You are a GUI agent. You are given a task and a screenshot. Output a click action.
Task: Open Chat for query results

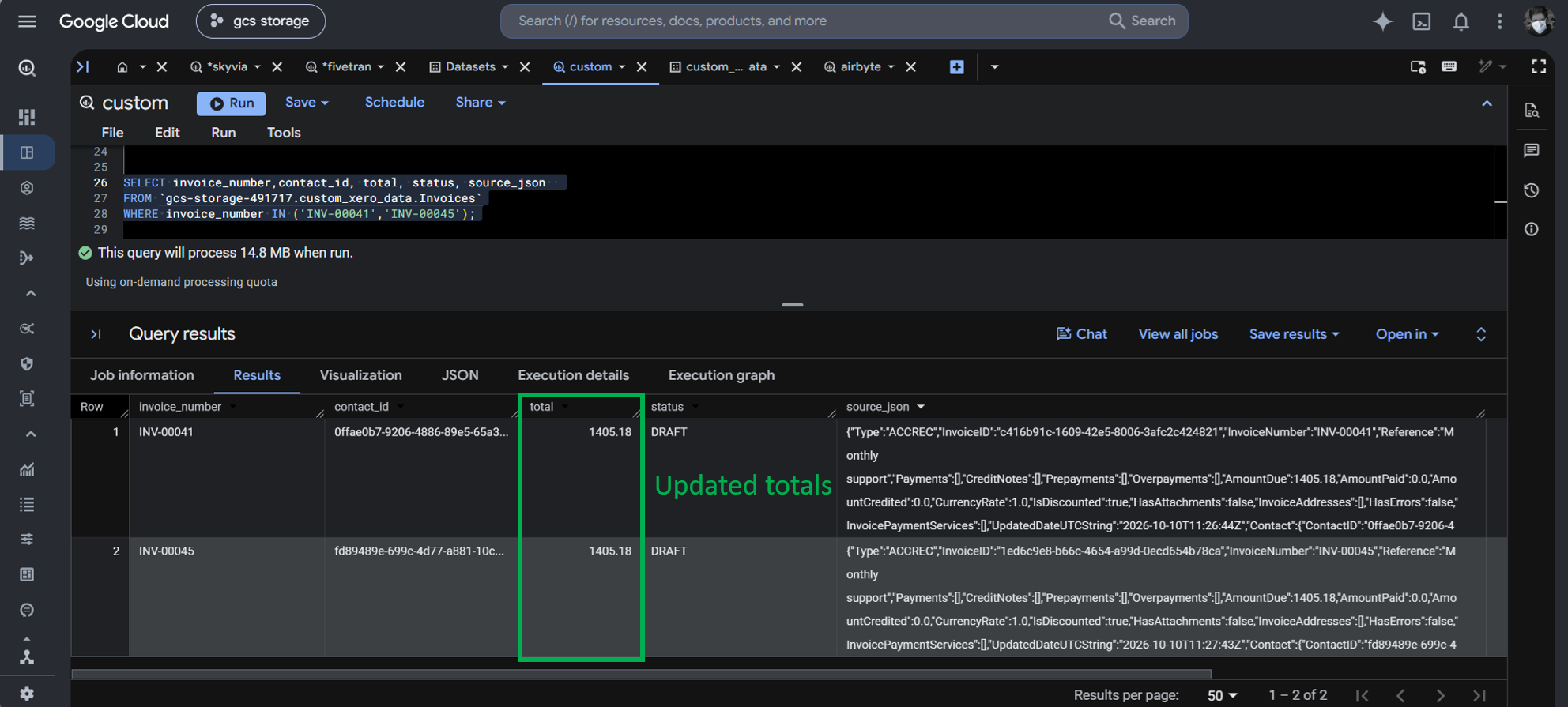1081,334
